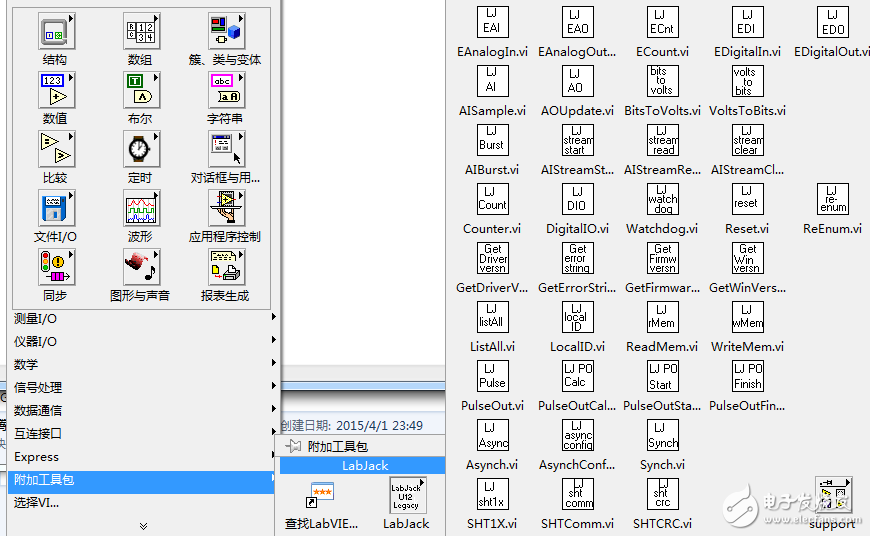The width and height of the screenshot is (870, 536).
Task: Select the AIStreamStart VI icon
Action: [x=577, y=140]
